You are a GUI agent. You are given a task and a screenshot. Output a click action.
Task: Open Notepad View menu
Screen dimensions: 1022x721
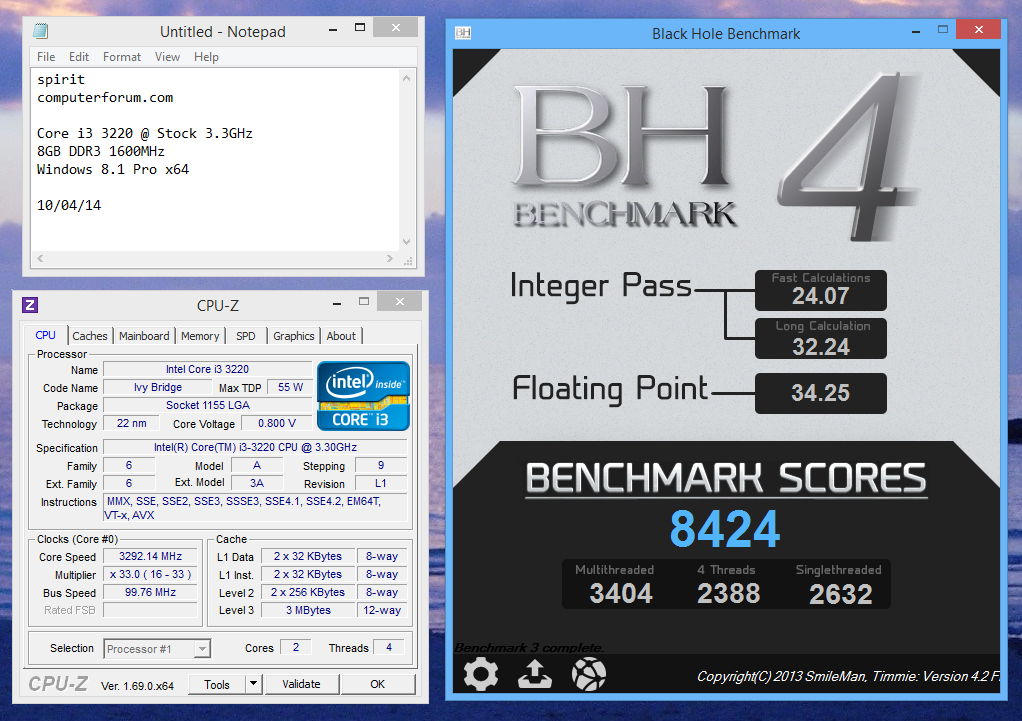(168, 57)
